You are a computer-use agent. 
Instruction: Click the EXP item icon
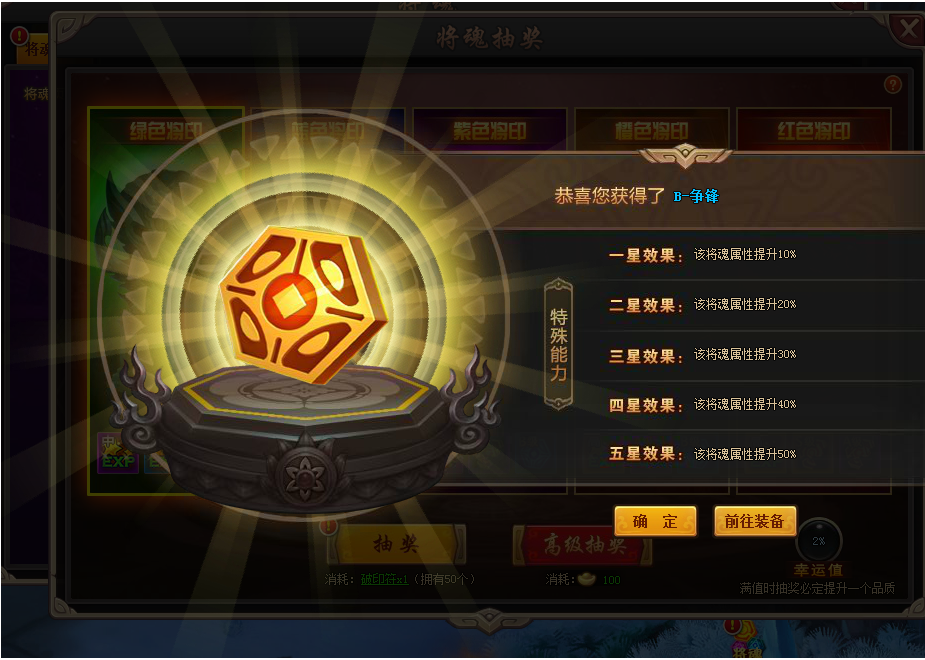118,453
